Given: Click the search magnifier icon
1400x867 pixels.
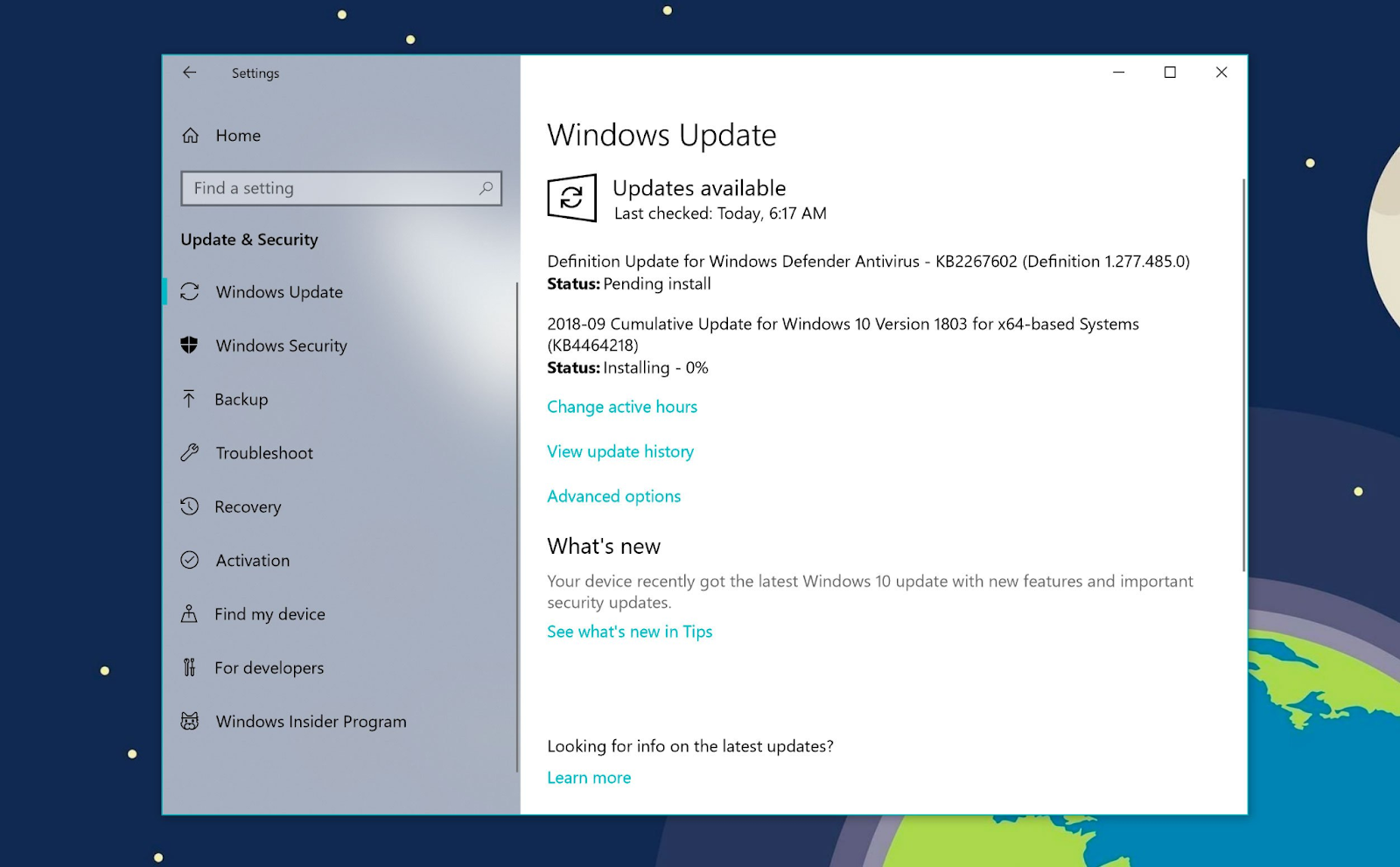Looking at the screenshot, I should (486, 188).
